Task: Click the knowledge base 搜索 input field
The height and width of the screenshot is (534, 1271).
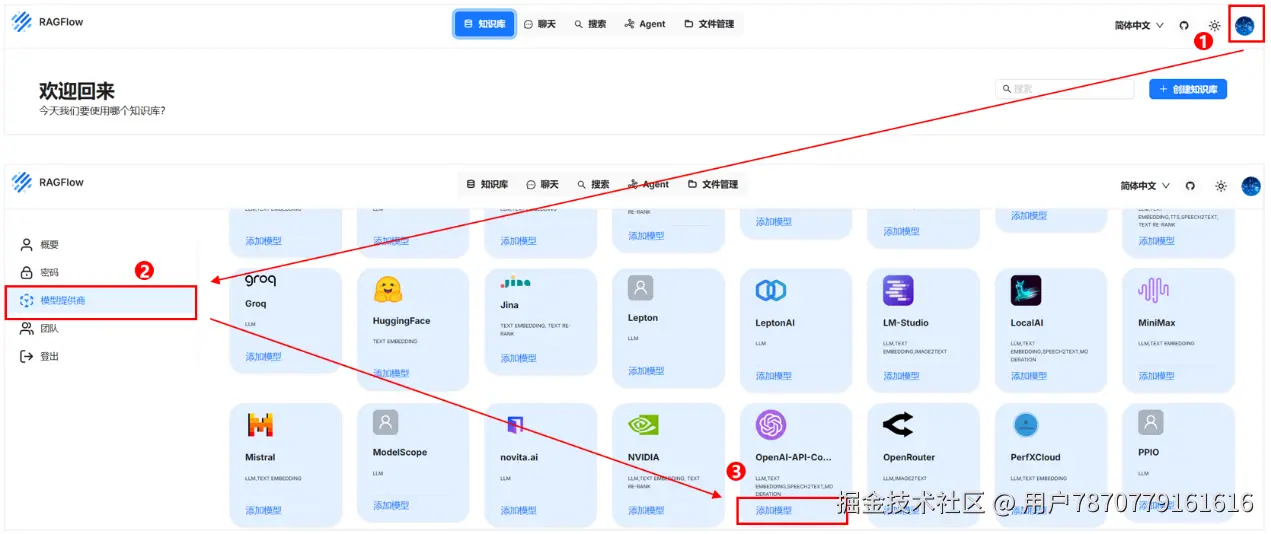Action: coord(1064,89)
